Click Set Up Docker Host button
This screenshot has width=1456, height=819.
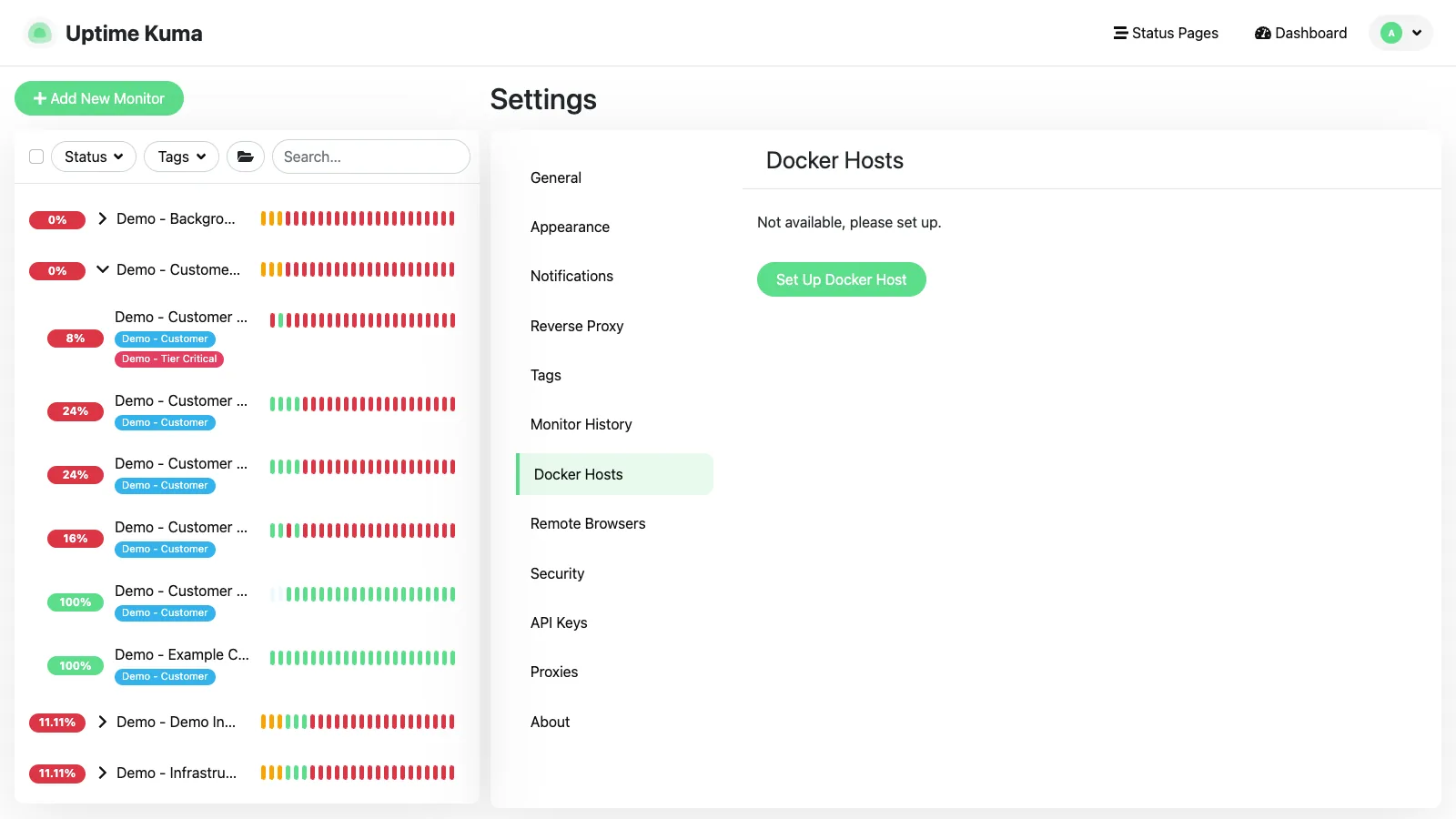click(842, 279)
